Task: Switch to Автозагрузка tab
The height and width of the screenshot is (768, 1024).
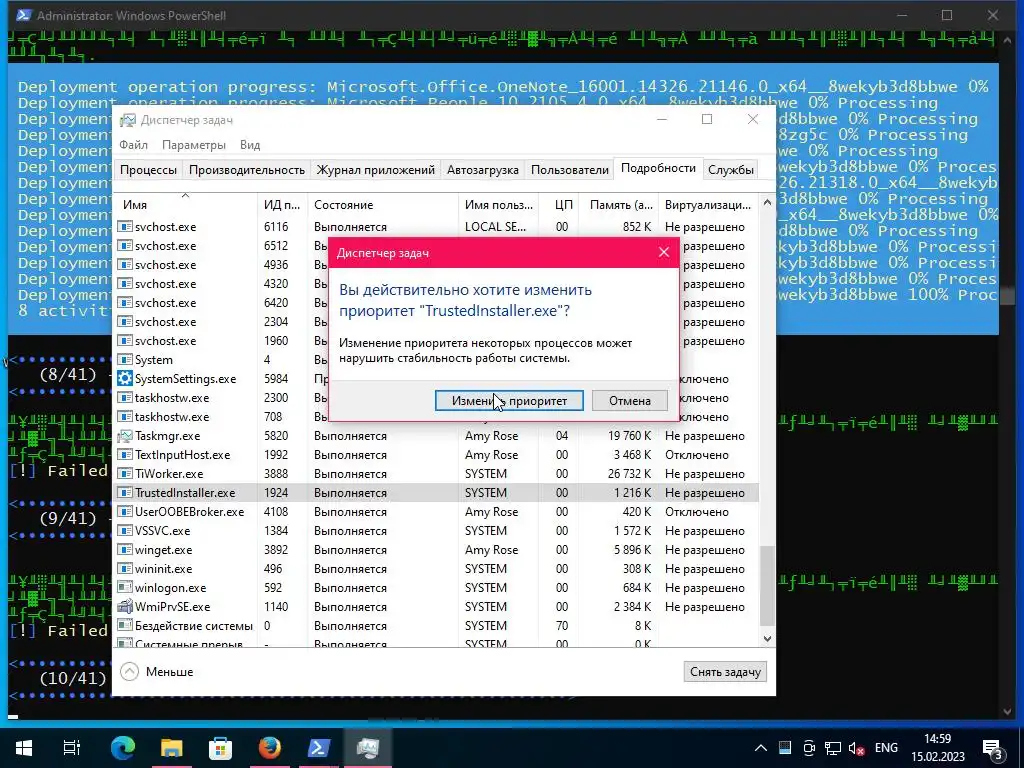Action: click(x=483, y=170)
